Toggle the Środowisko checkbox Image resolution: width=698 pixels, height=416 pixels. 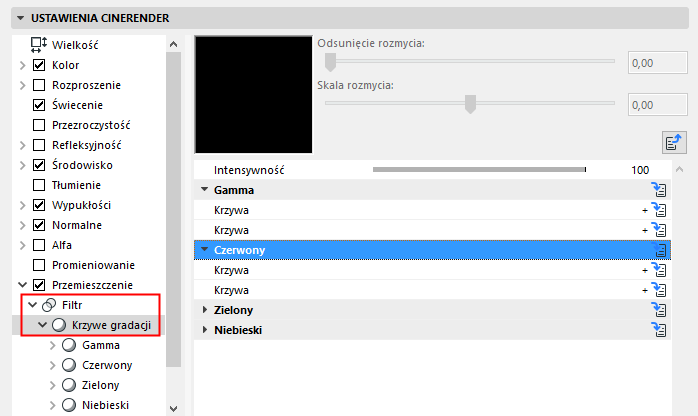pos(39,165)
